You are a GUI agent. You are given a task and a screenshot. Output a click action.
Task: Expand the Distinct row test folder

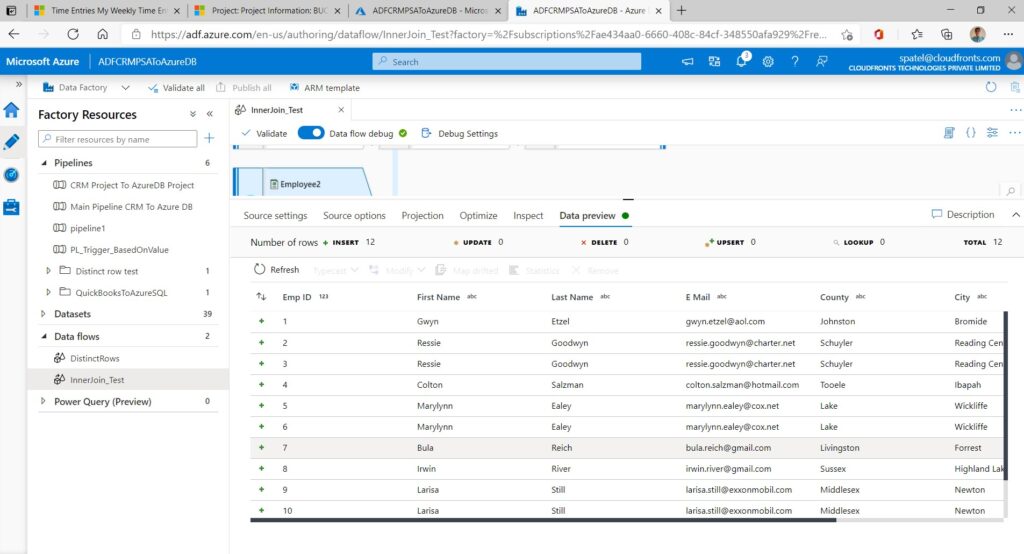48,270
